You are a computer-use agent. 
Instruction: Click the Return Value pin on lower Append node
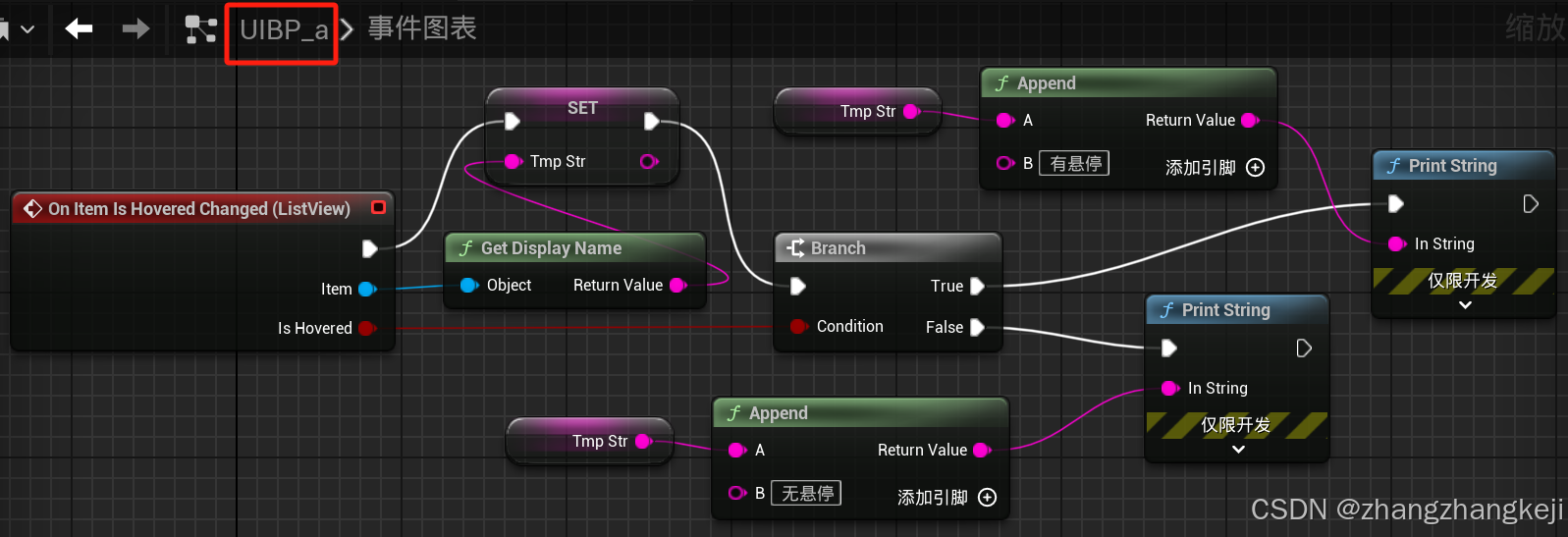tap(982, 450)
